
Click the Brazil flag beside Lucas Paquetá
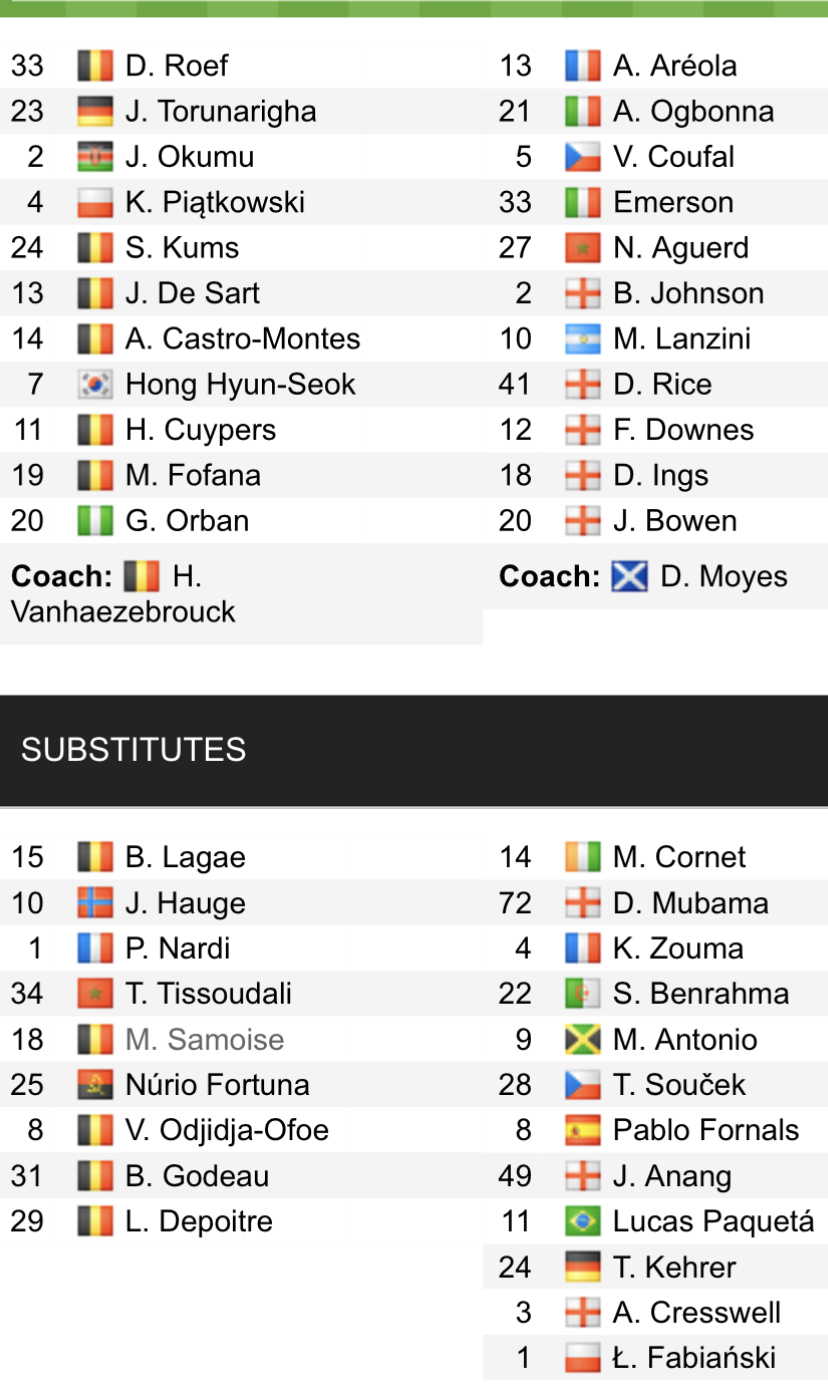583,1222
